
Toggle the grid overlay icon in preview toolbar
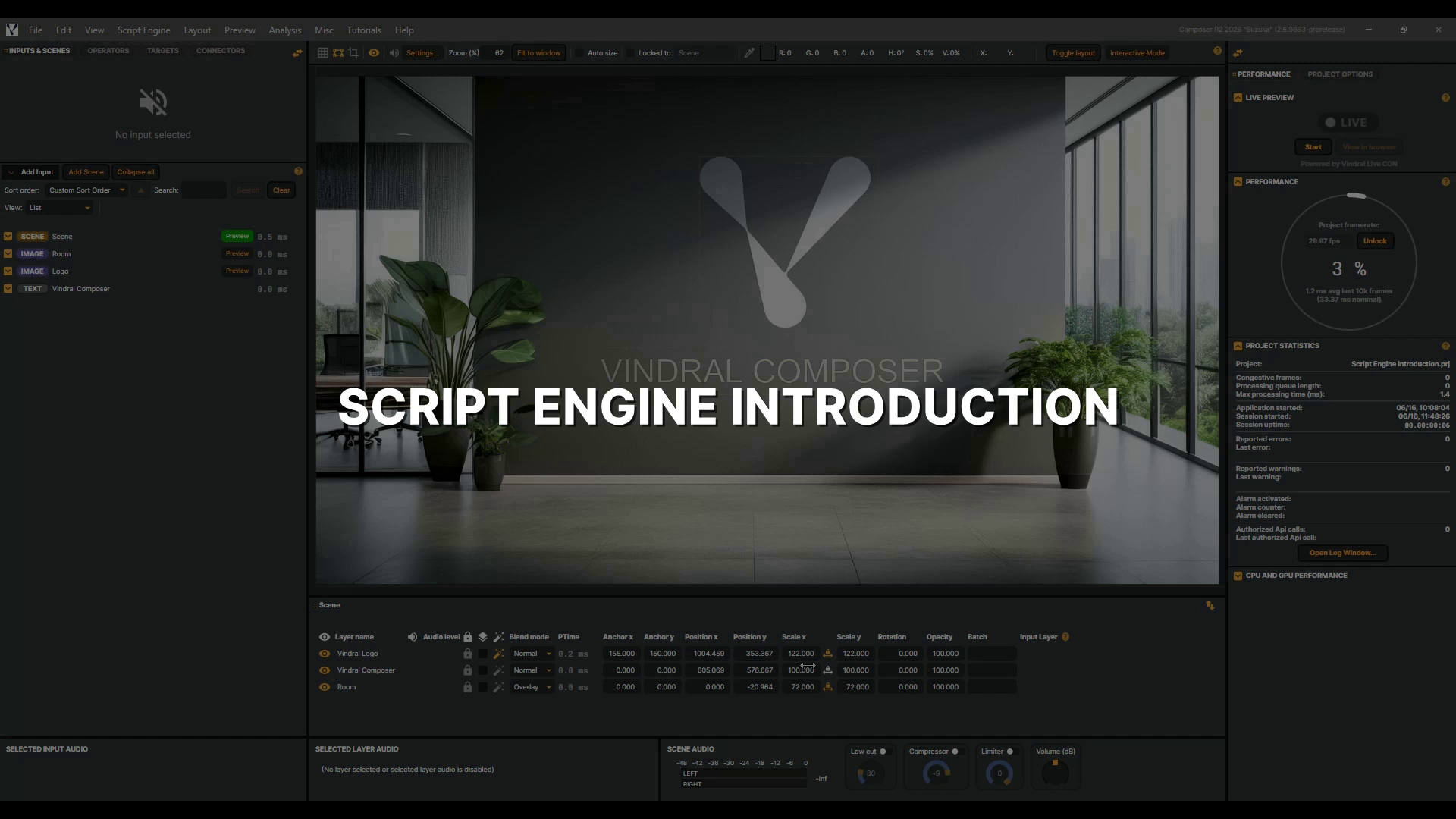323,53
